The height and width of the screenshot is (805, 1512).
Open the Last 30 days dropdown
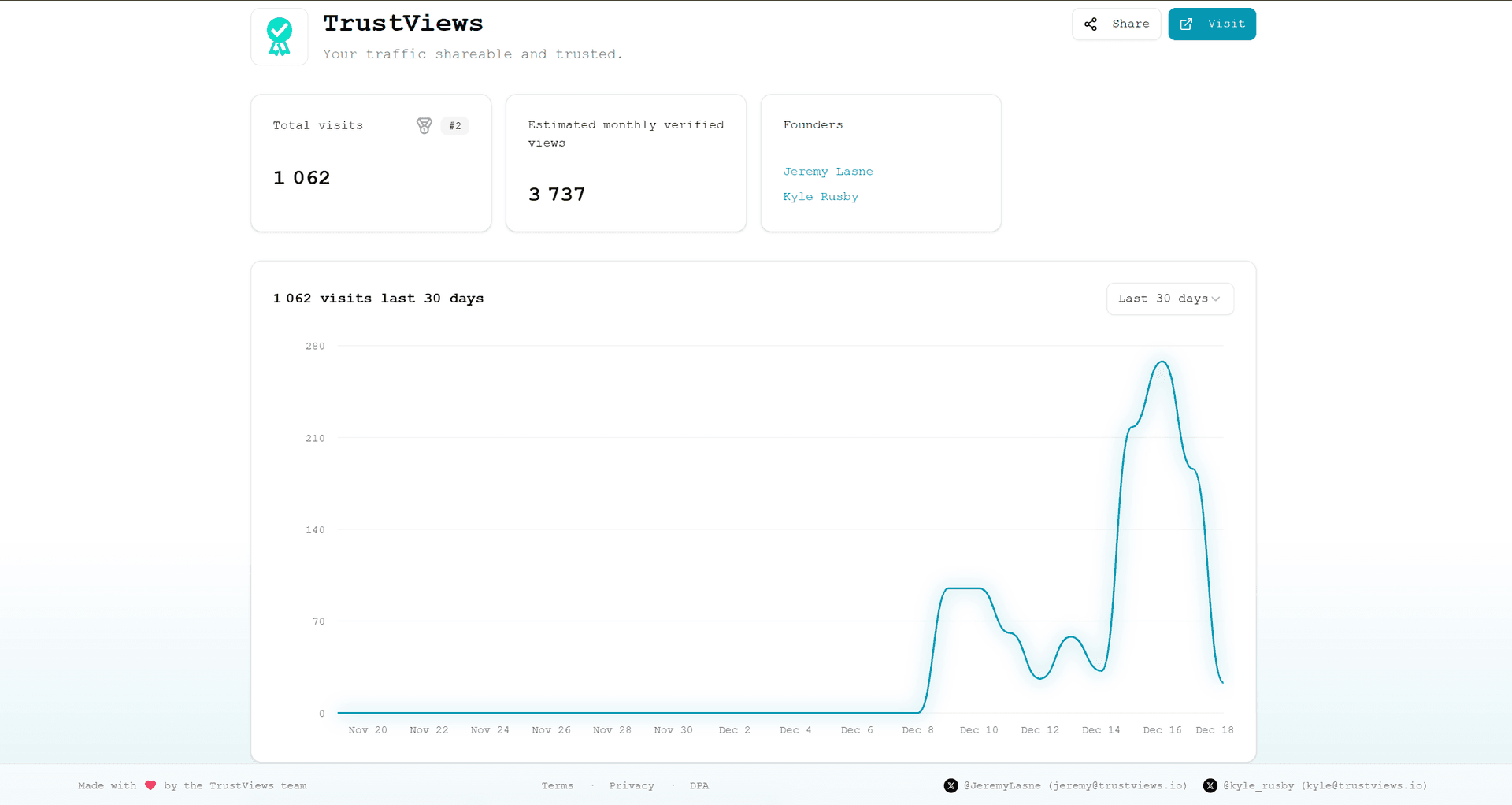point(1169,299)
